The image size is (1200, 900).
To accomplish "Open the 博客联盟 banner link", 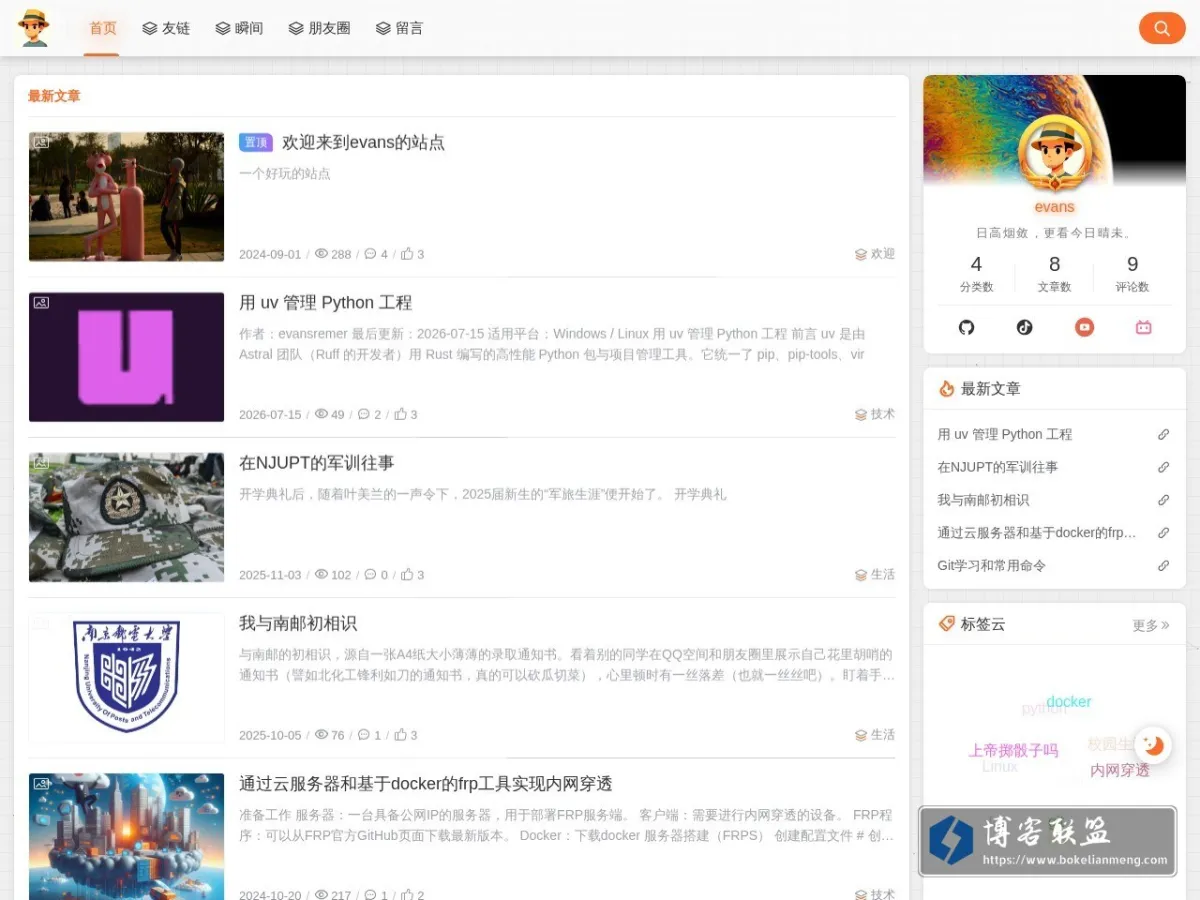I will pos(1047,841).
